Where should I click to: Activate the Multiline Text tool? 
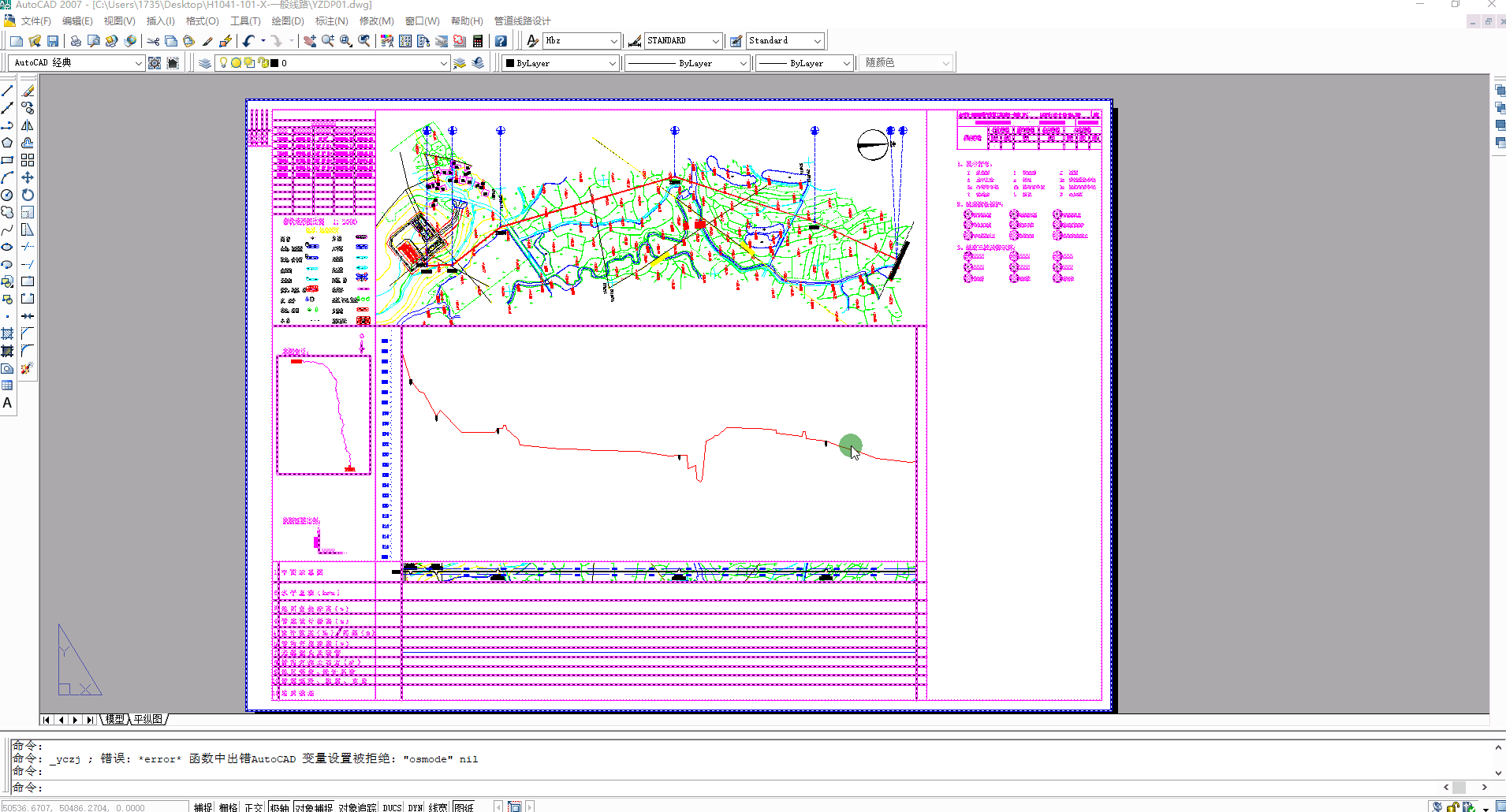7,403
